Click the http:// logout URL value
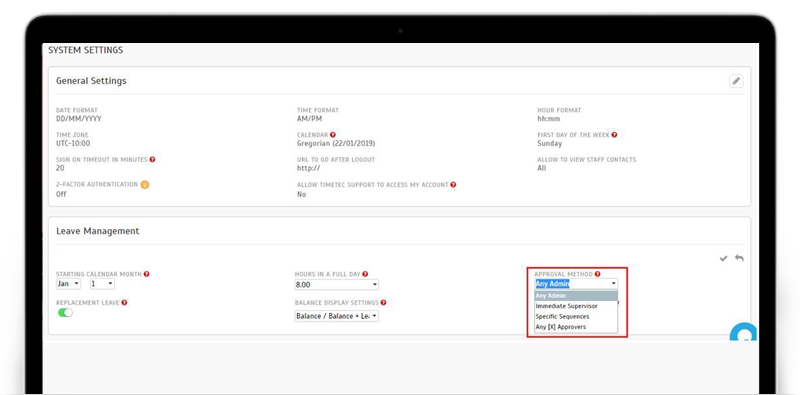 point(308,168)
